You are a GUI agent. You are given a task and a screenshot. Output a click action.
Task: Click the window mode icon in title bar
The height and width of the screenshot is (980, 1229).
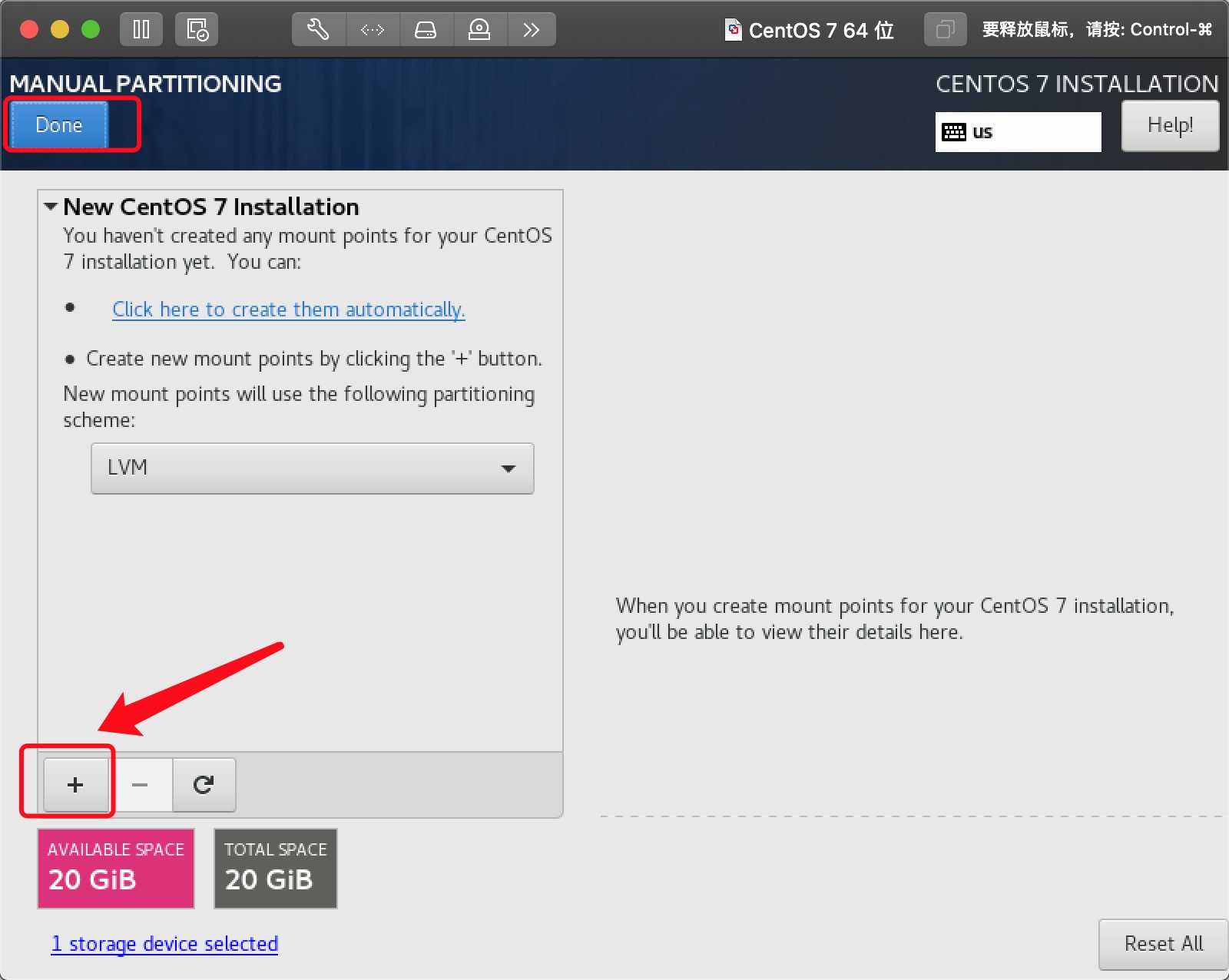945,30
